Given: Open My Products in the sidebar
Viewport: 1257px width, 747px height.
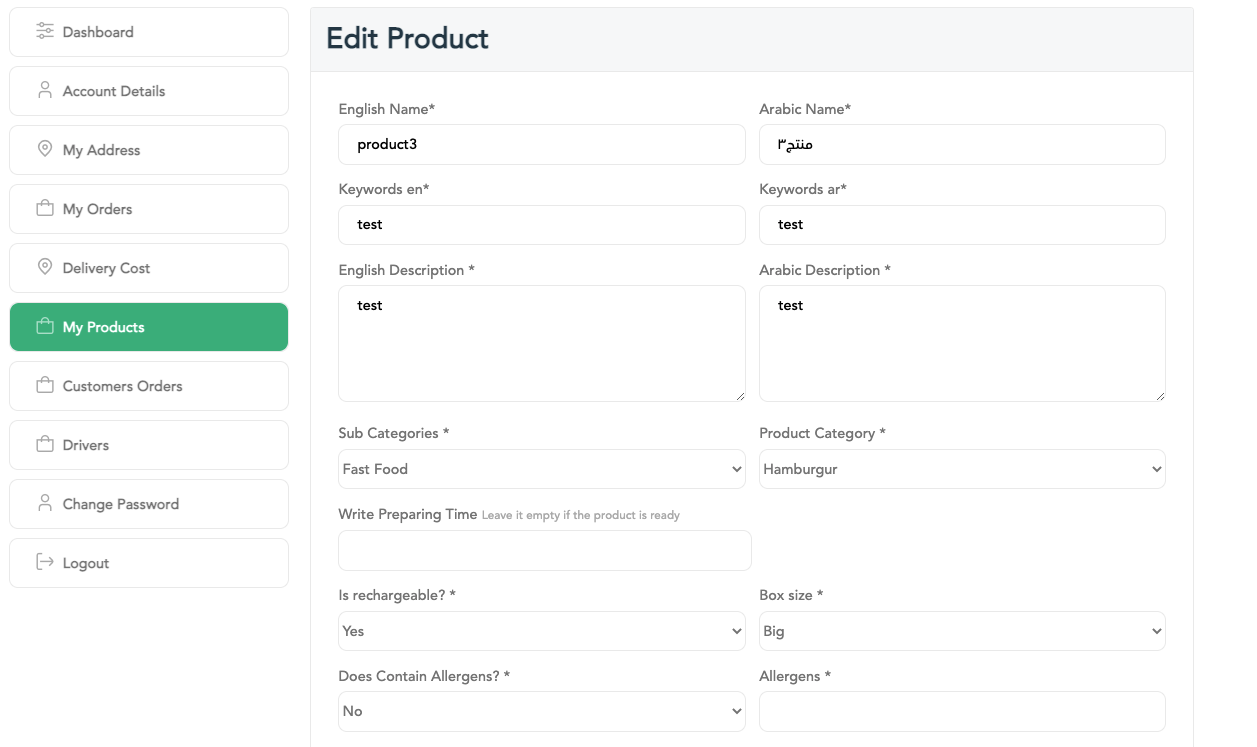Looking at the screenshot, I should click(149, 327).
